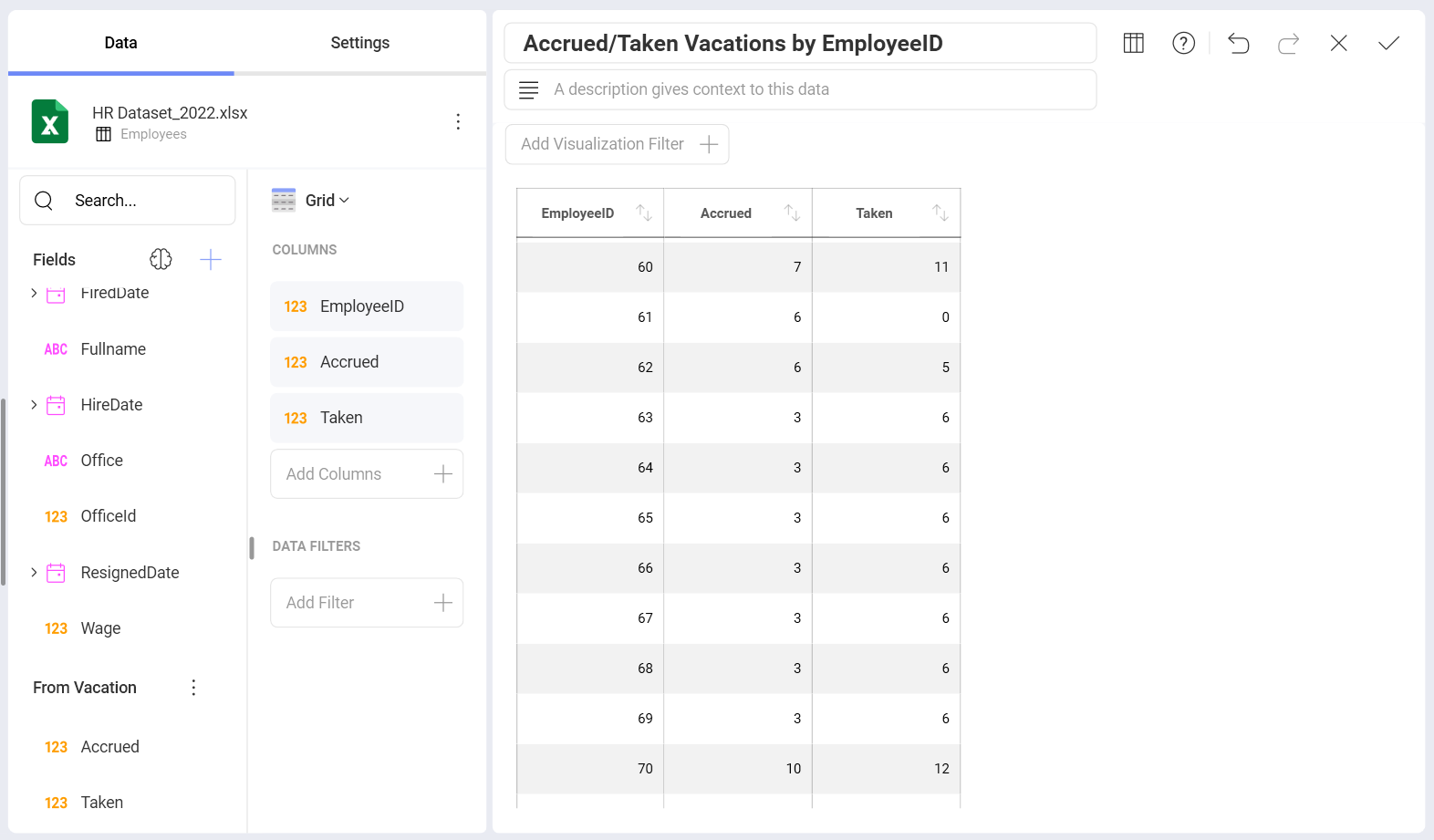
Task: Click the Employees sheet label
Action: click(x=153, y=134)
